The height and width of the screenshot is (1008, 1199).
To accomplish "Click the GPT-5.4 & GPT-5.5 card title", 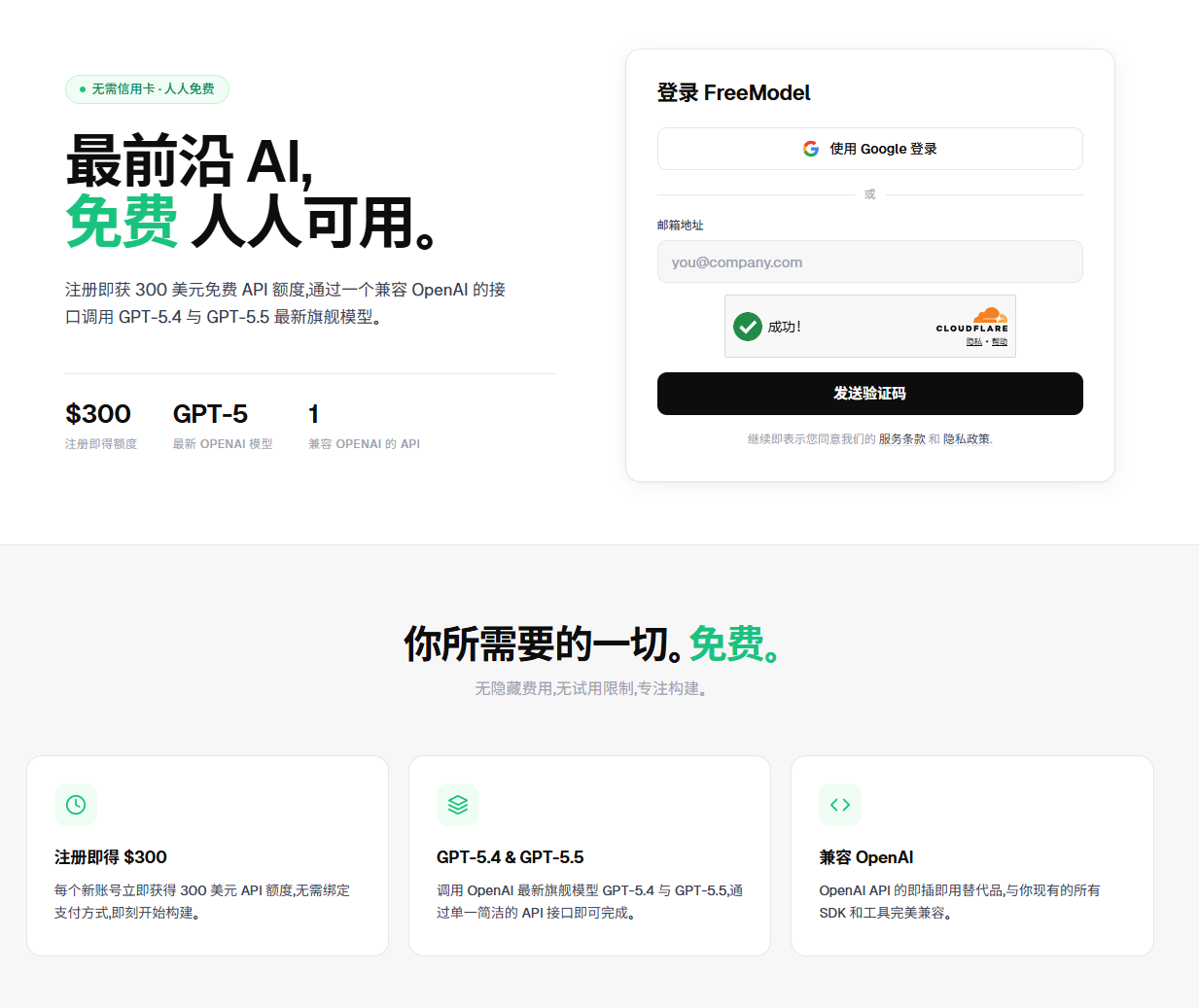I will point(511,857).
